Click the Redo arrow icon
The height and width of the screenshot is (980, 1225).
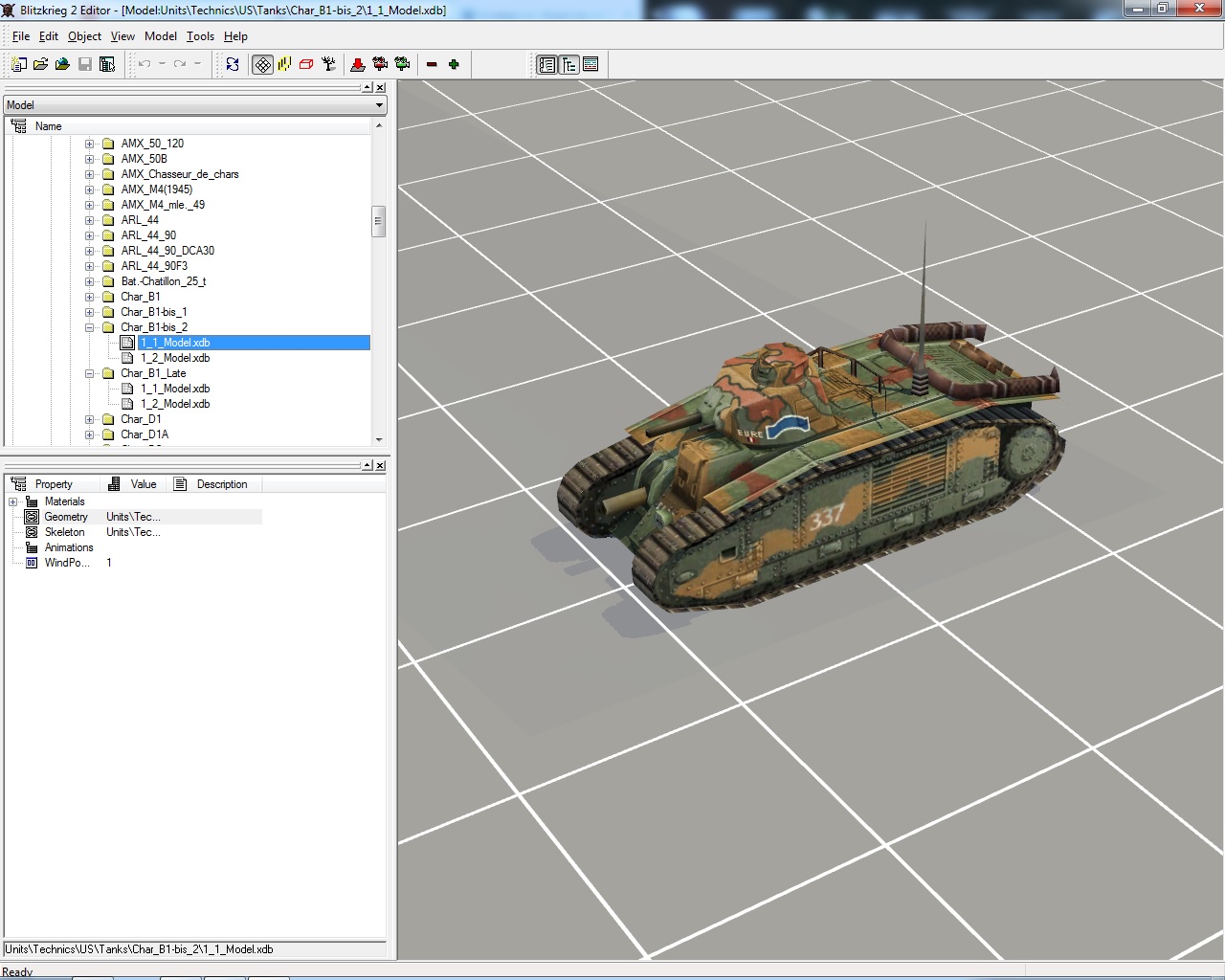point(180,64)
